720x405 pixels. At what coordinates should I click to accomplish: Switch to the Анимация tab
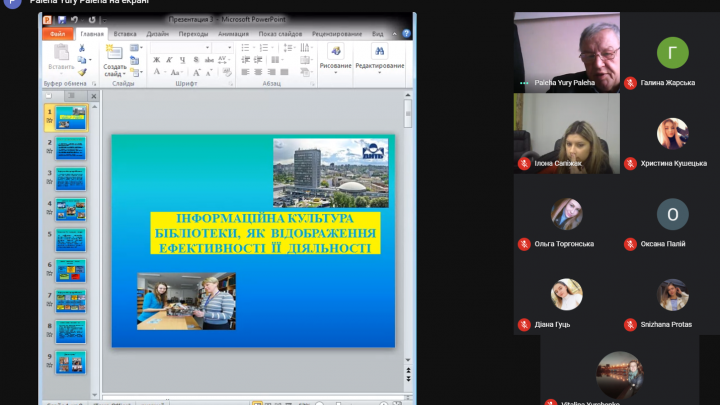233,34
